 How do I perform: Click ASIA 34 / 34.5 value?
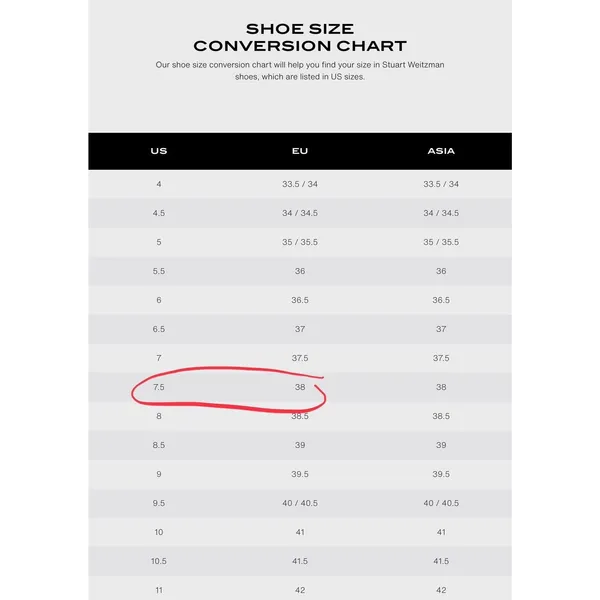pyautogui.click(x=441, y=213)
